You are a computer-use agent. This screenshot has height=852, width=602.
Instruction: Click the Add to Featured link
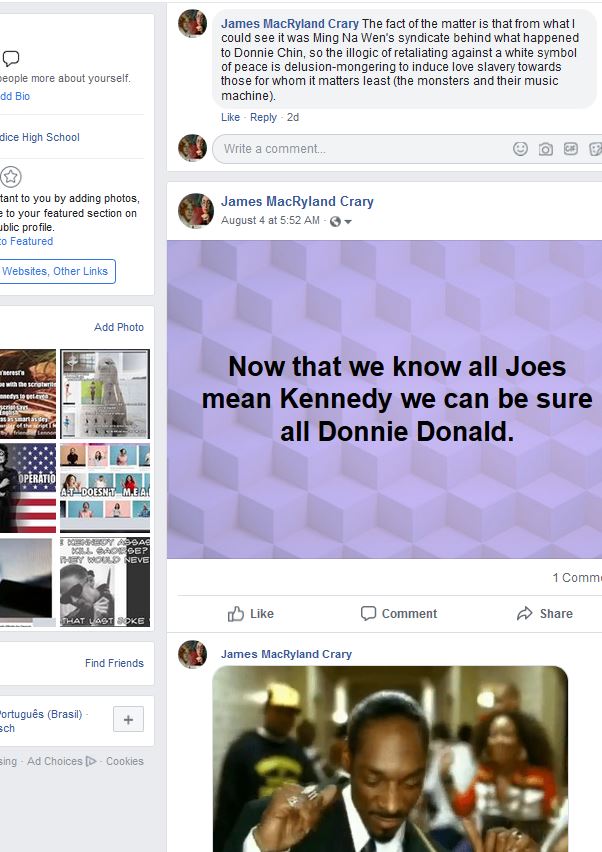point(27,241)
